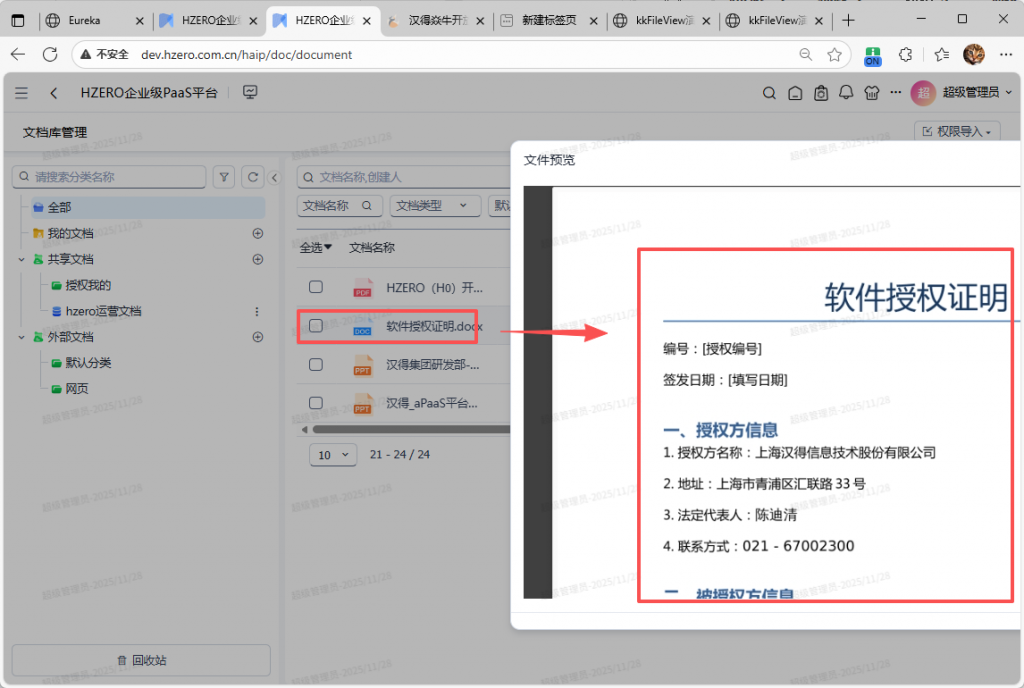This screenshot has width=1024, height=688.
Task: Click the monitor icon beside the HZERO title
Action: [x=250, y=93]
